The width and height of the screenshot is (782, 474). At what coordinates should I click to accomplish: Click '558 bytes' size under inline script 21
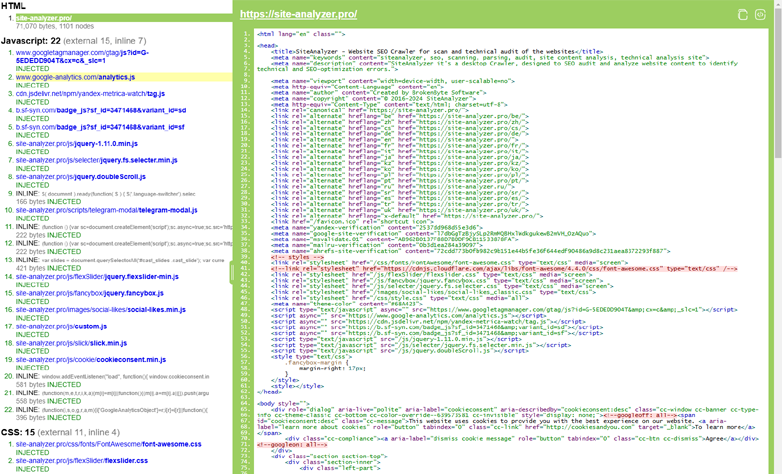(30, 401)
